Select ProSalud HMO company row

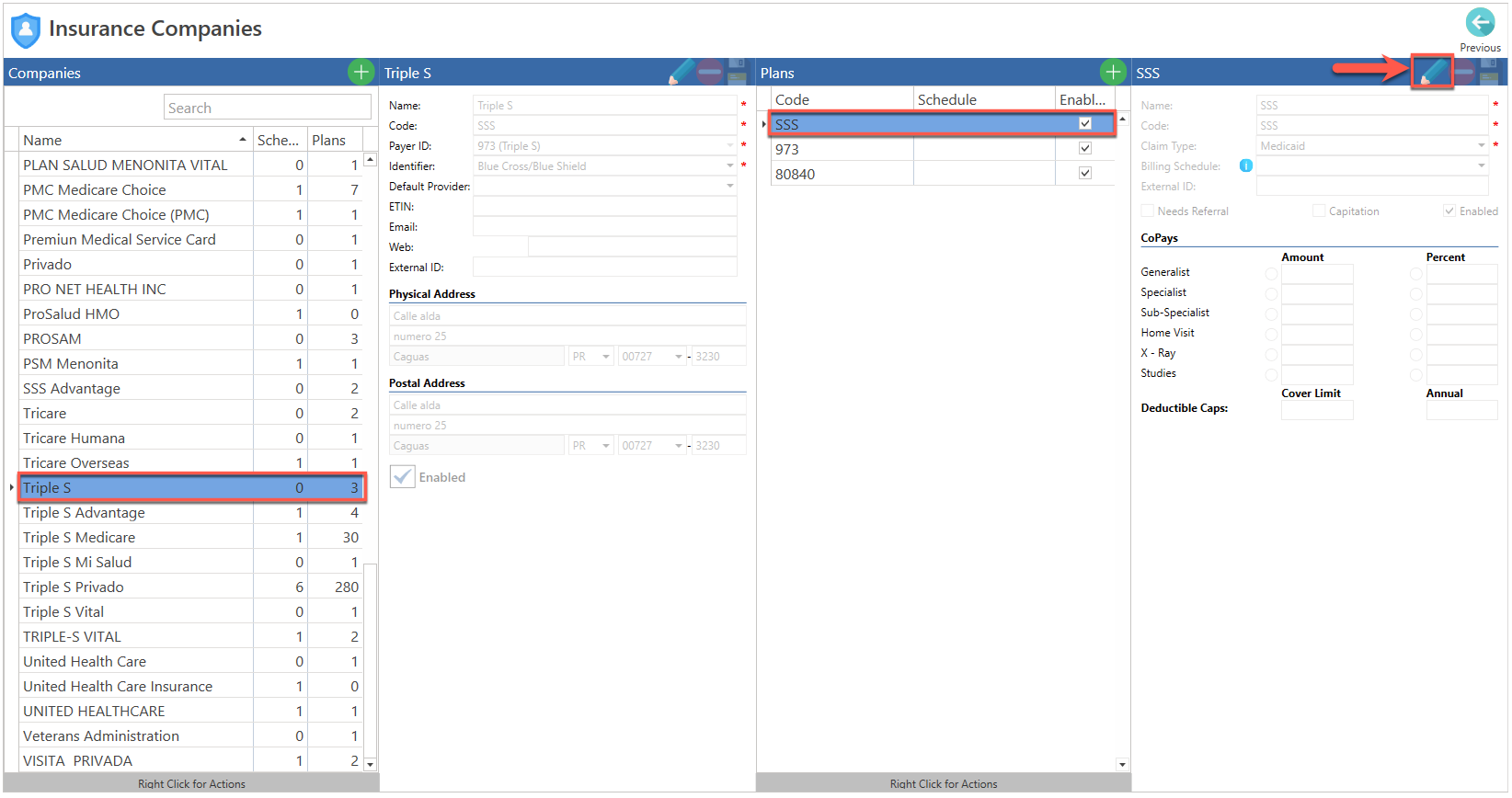tap(191, 313)
